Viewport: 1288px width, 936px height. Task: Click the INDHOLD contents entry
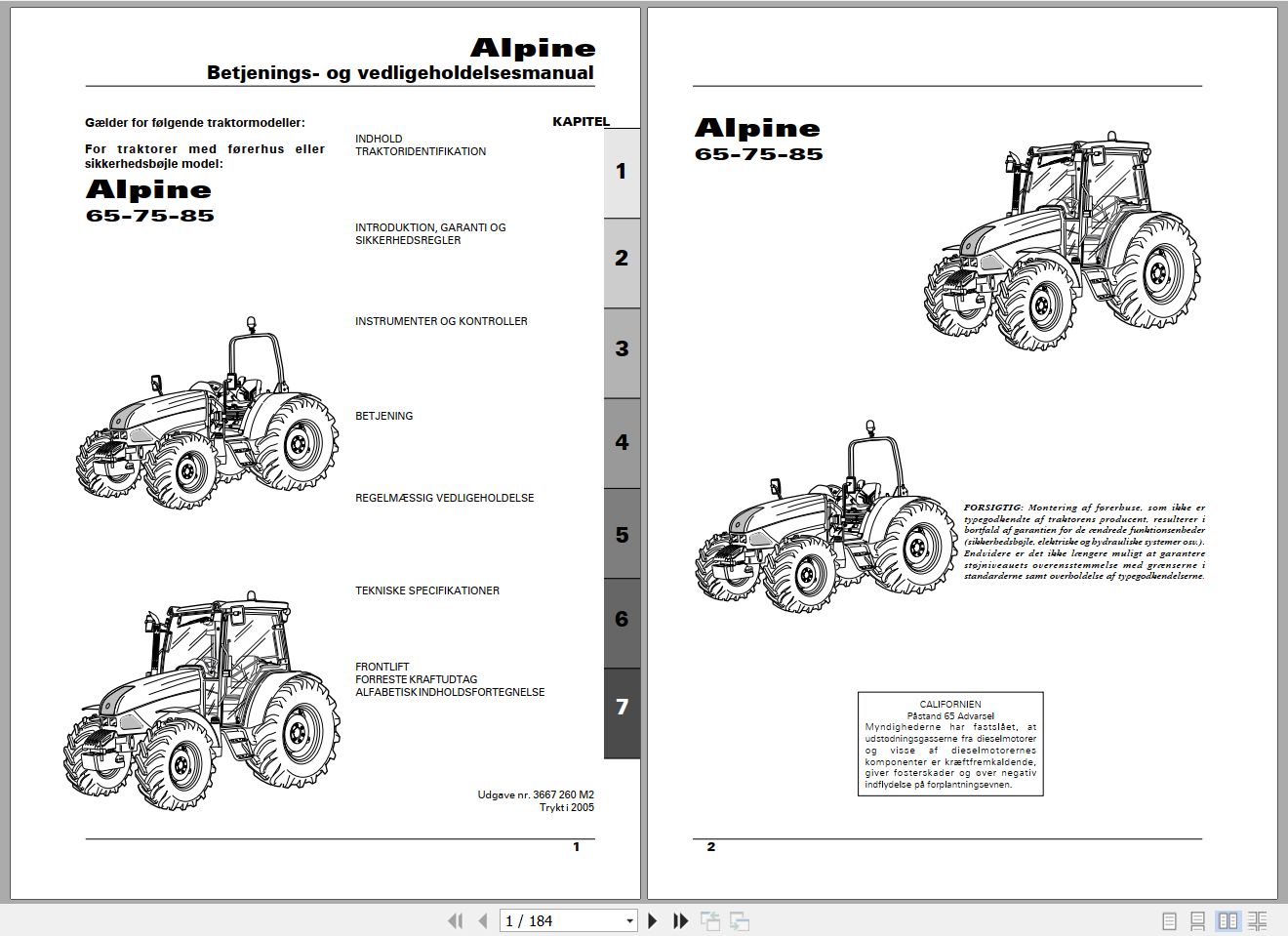[x=379, y=139]
